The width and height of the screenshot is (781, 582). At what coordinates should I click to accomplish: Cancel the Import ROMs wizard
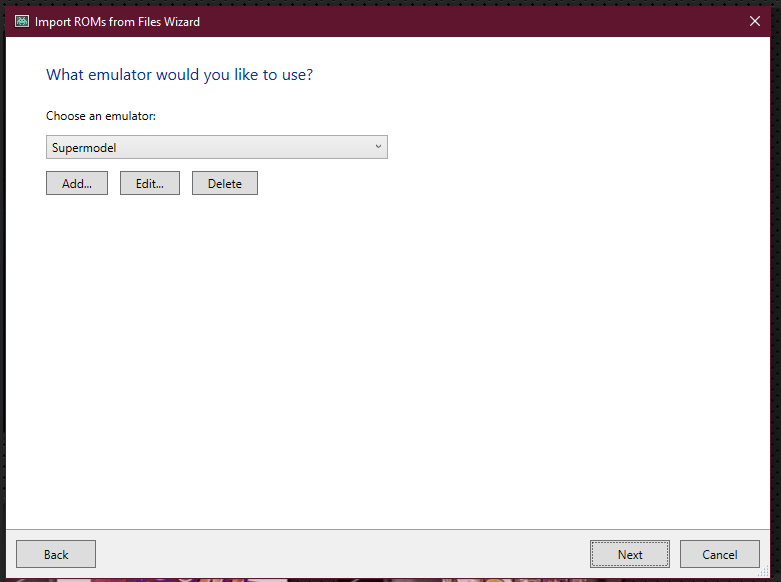click(x=720, y=554)
